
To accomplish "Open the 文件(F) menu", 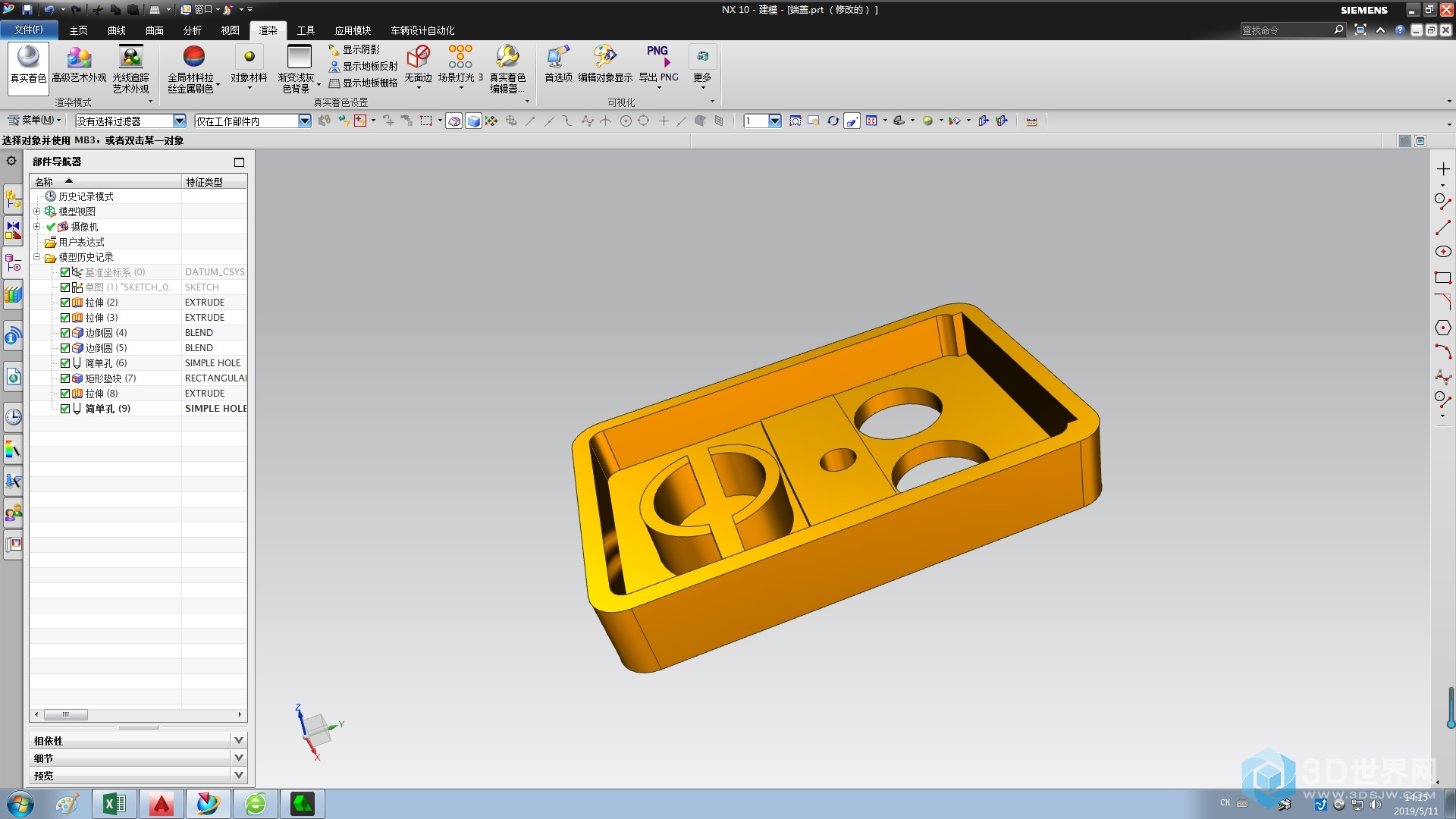I will 28,30.
